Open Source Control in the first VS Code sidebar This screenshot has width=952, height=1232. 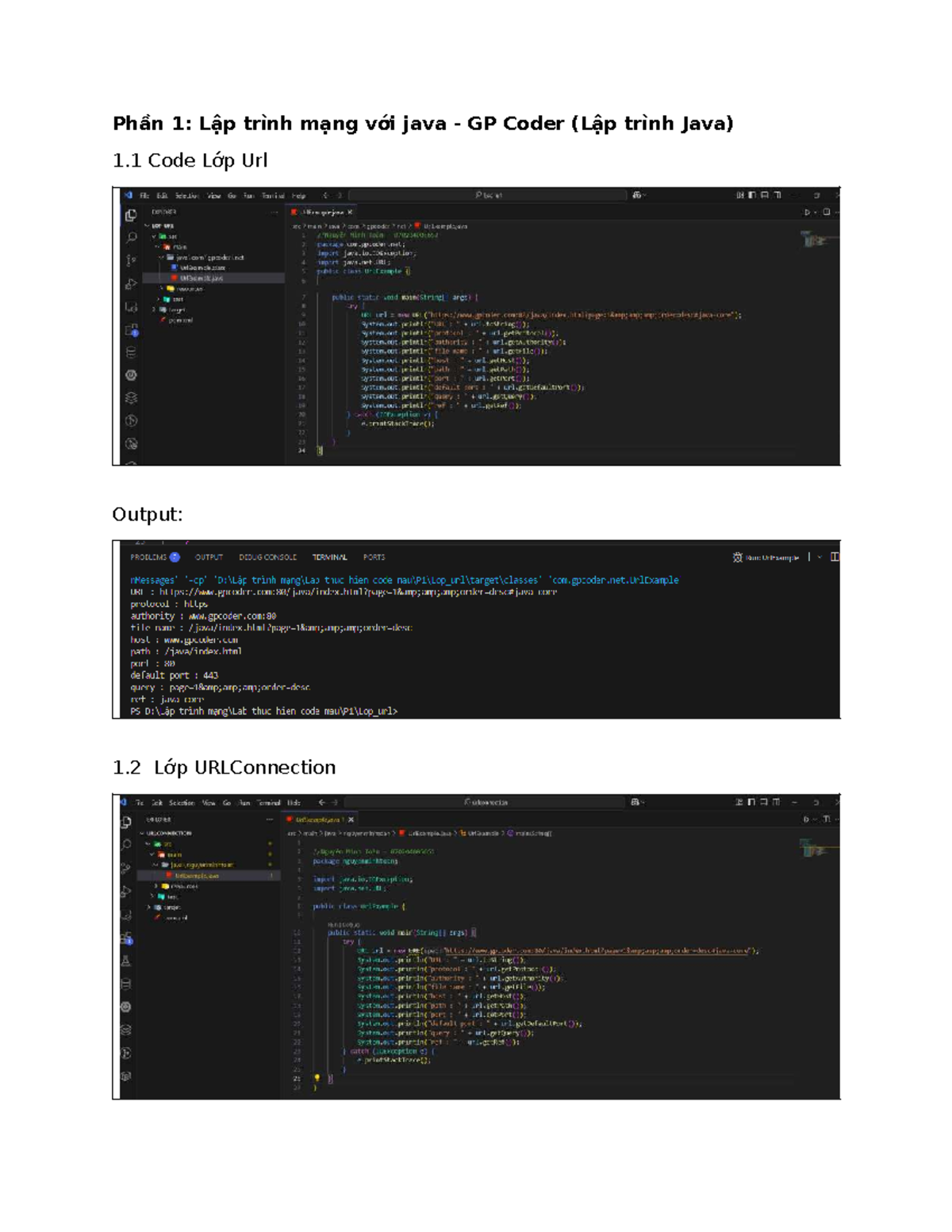[x=131, y=260]
